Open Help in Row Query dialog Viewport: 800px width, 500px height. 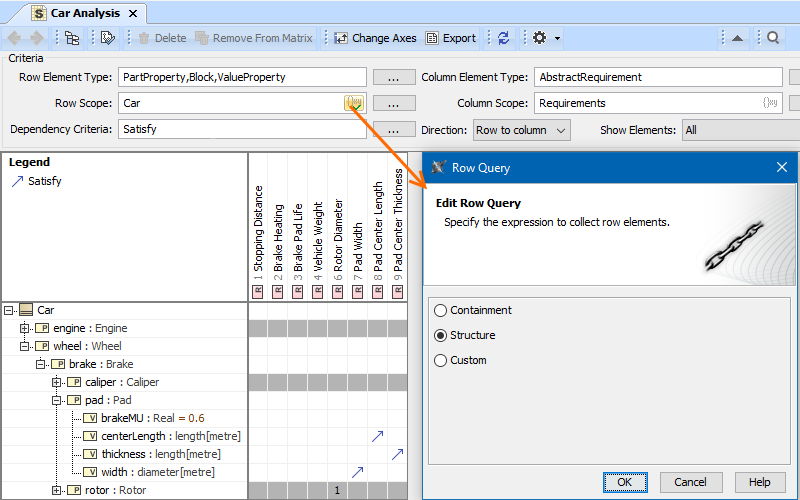pos(759,482)
